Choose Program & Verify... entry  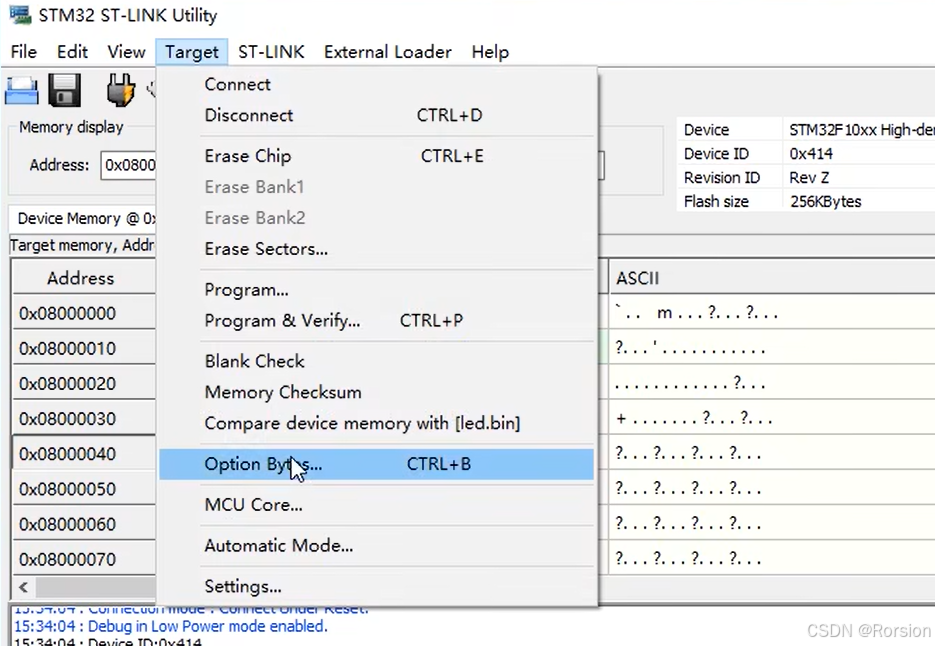[x=376, y=320]
